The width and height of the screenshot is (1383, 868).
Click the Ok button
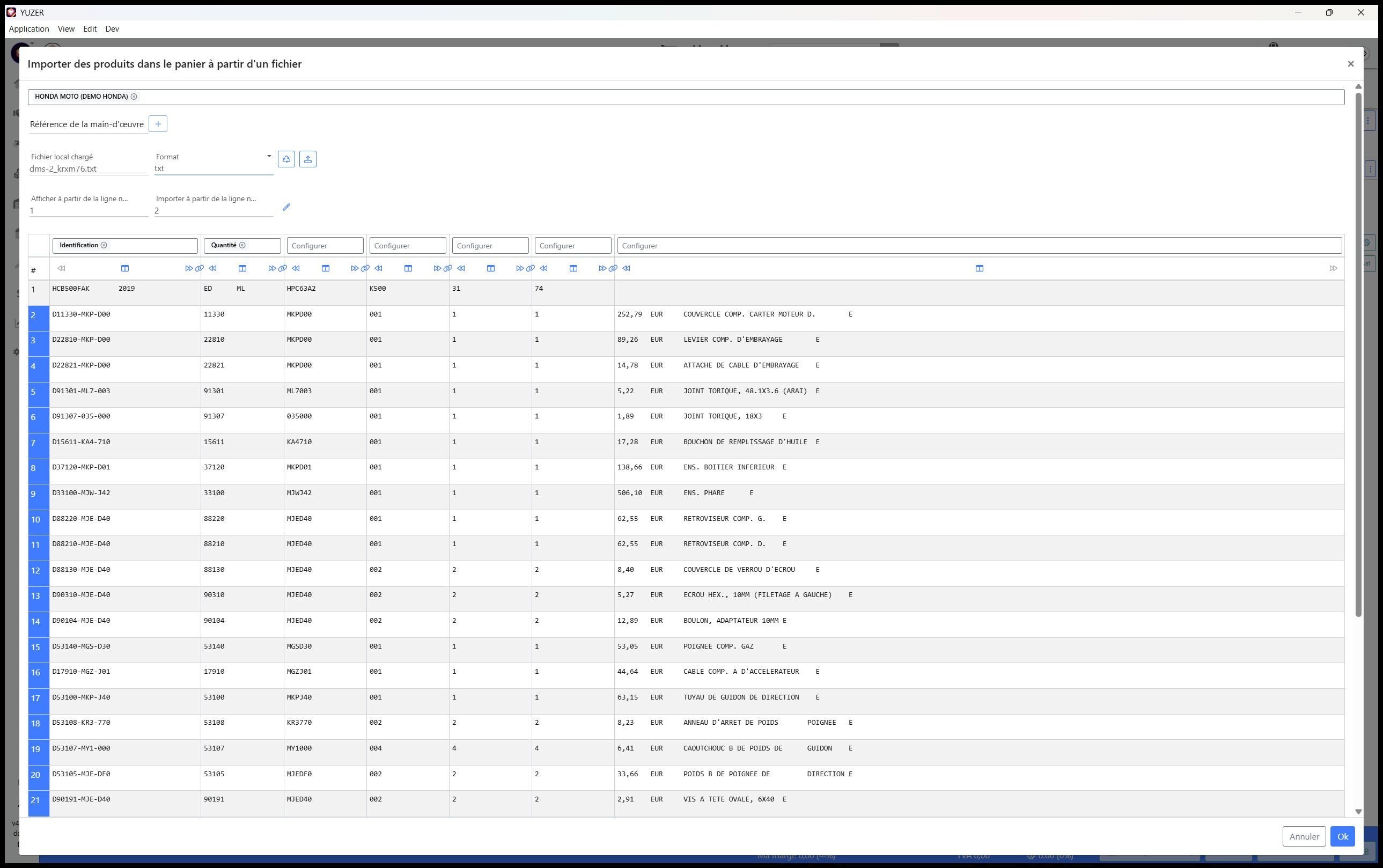pos(1342,836)
